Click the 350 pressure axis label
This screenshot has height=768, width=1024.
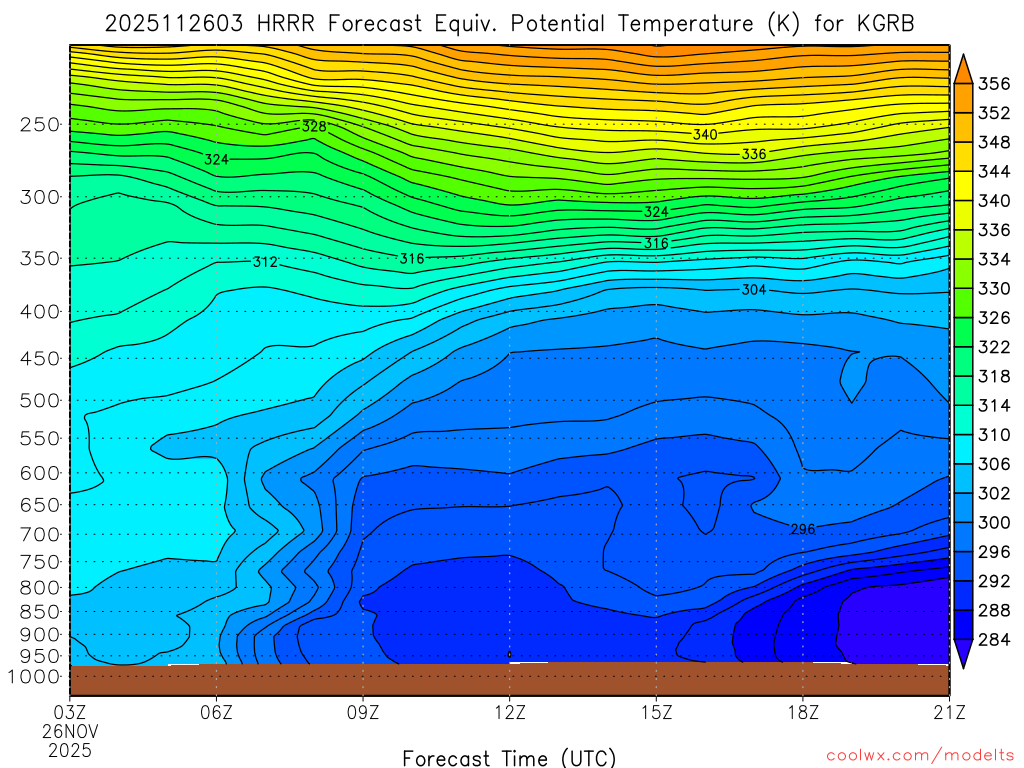(40, 259)
